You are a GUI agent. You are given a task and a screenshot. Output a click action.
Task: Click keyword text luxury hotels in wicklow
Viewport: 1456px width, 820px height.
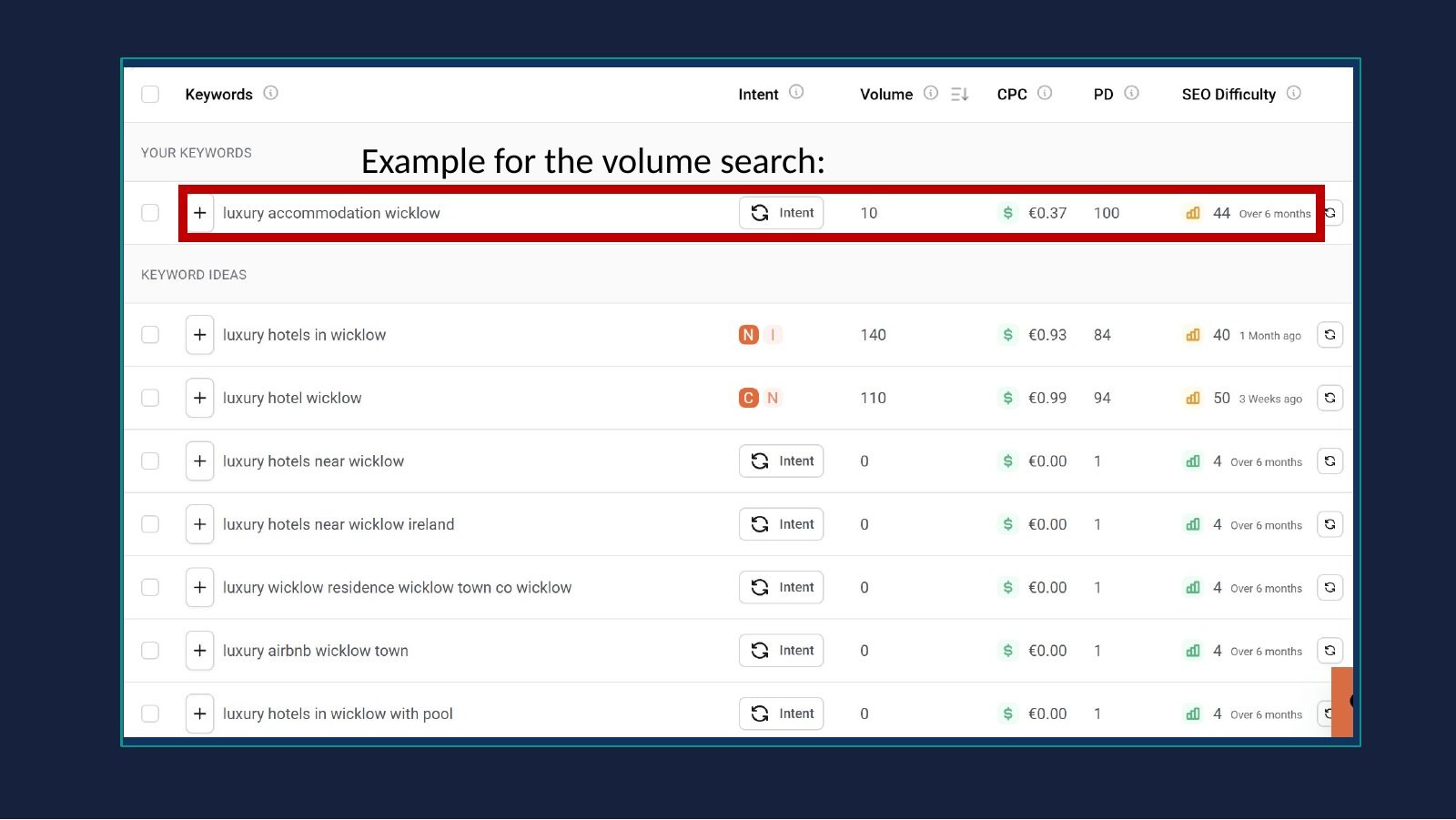pyautogui.click(x=304, y=335)
